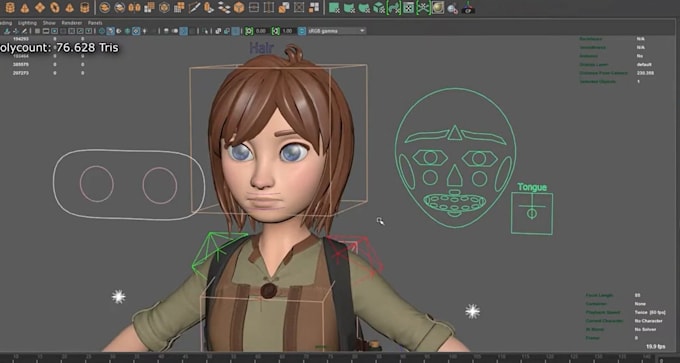Toggle the resolution gate overlay
The width and height of the screenshot is (680, 363).
click(x=55, y=31)
